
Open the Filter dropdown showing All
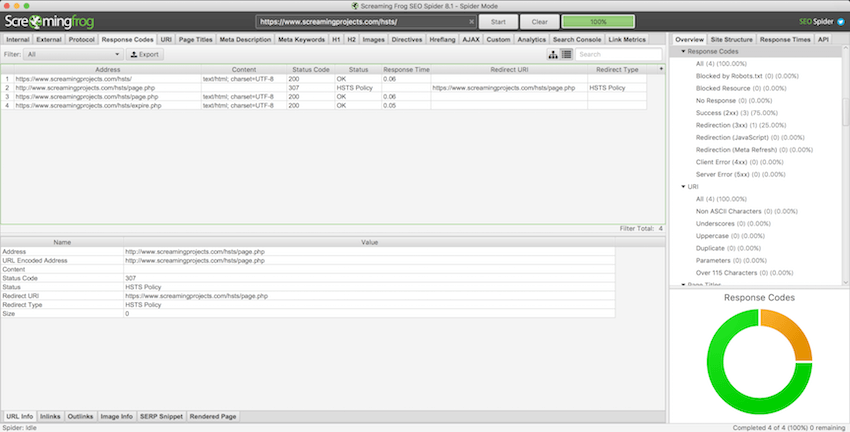coord(73,54)
